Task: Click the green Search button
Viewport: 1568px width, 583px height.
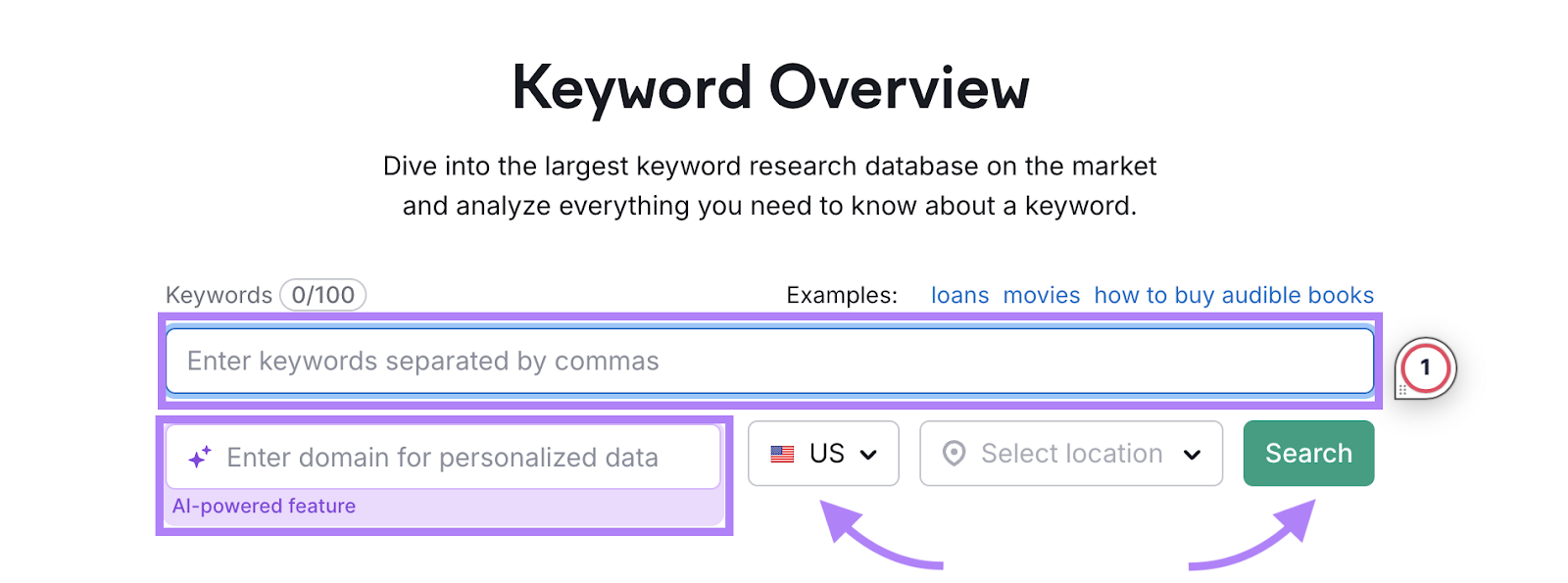Action: tap(1308, 454)
